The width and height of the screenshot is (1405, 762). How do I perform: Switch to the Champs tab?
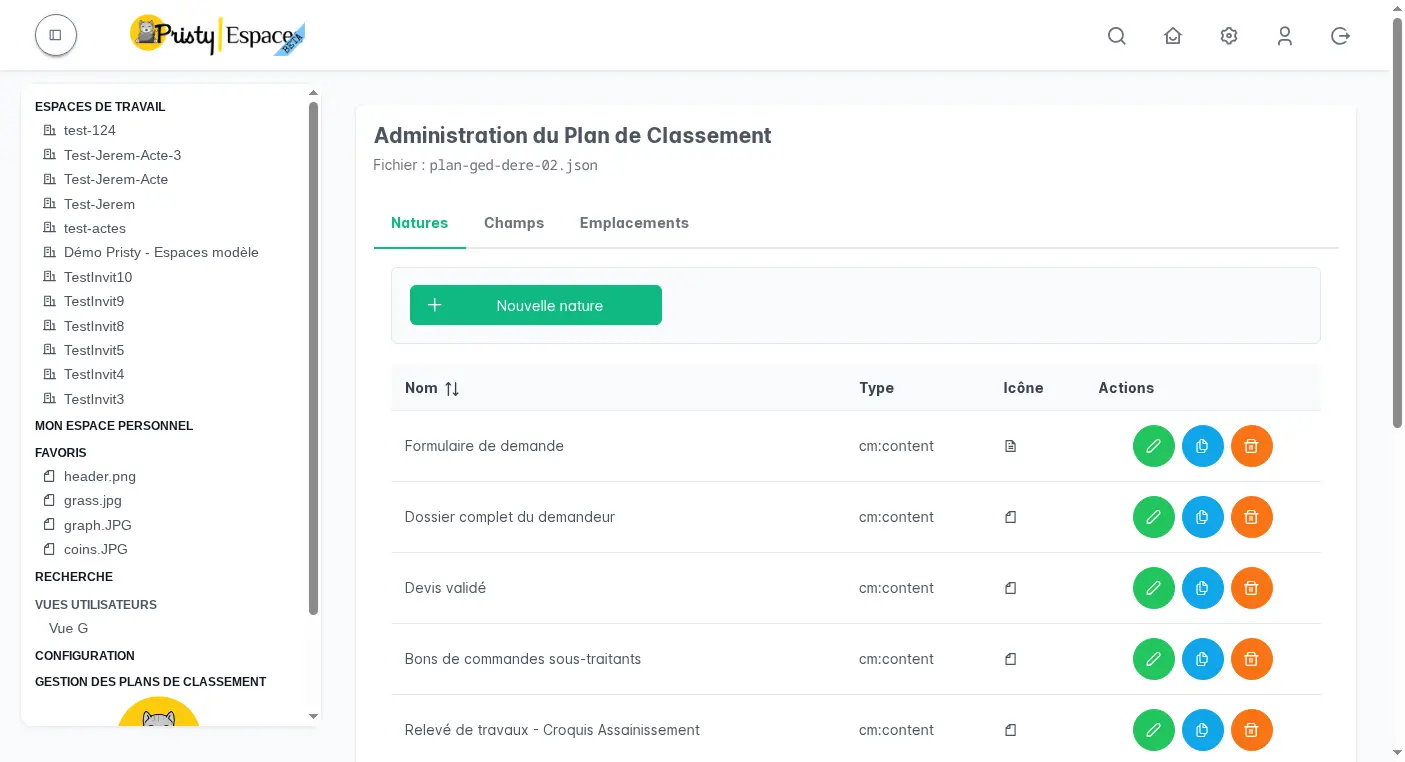coord(514,222)
